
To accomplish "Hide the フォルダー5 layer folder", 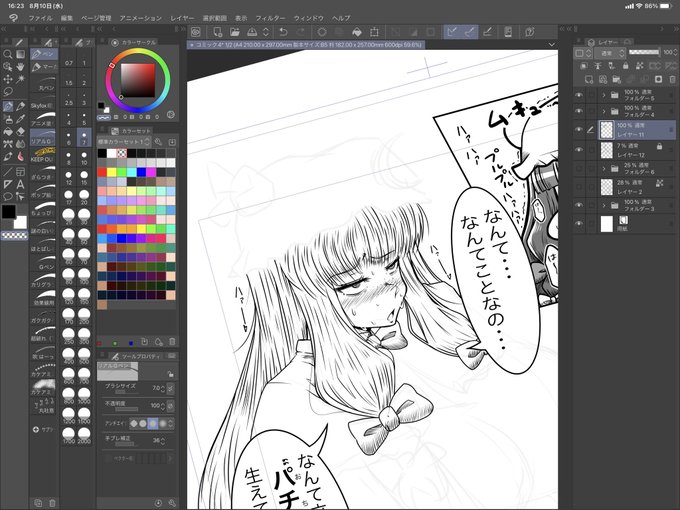I will click(578, 95).
